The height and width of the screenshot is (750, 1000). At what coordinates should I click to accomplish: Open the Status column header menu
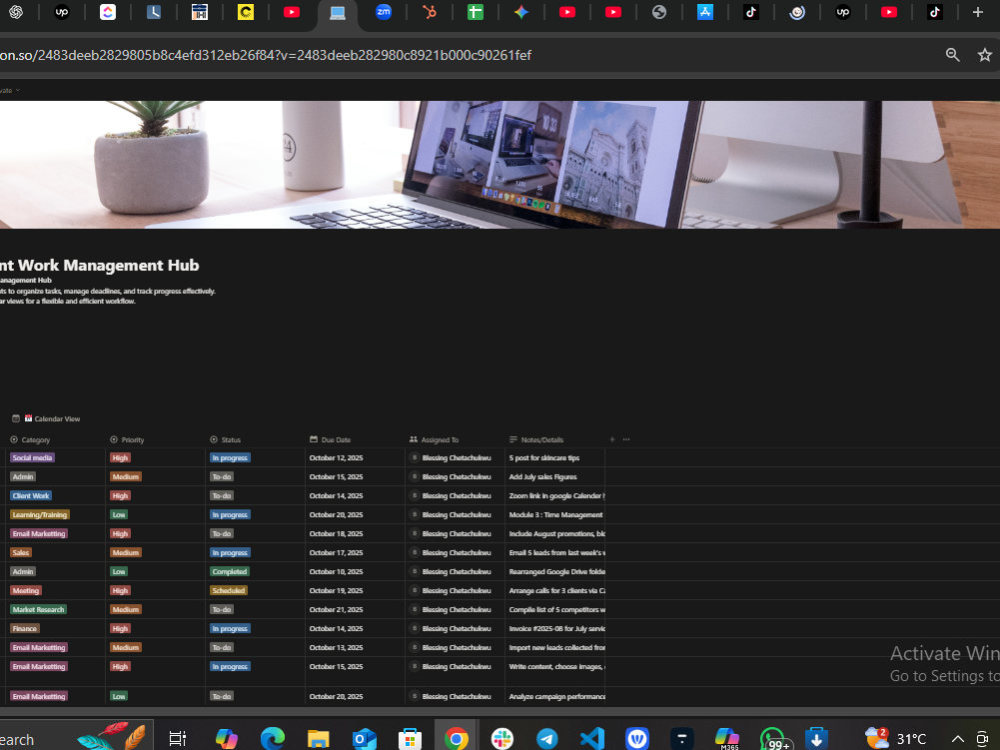tap(226, 440)
